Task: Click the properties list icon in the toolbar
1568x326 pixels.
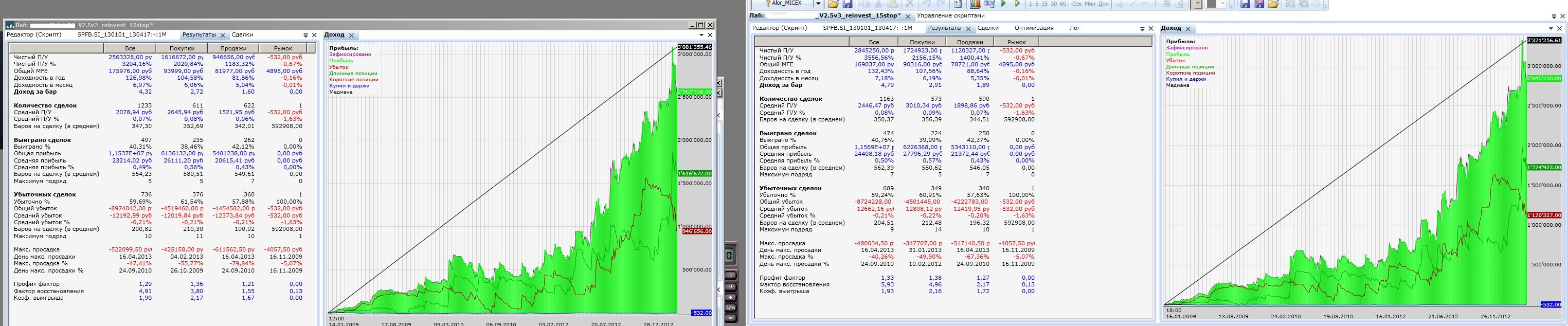Action: point(958,4)
